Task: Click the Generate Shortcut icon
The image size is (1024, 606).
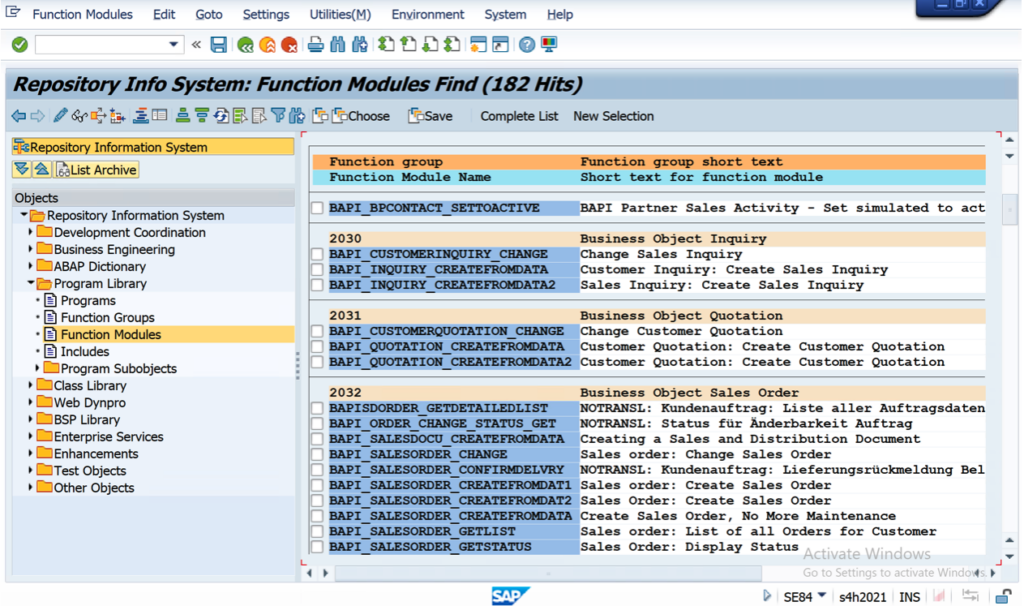Action: [x=500, y=44]
